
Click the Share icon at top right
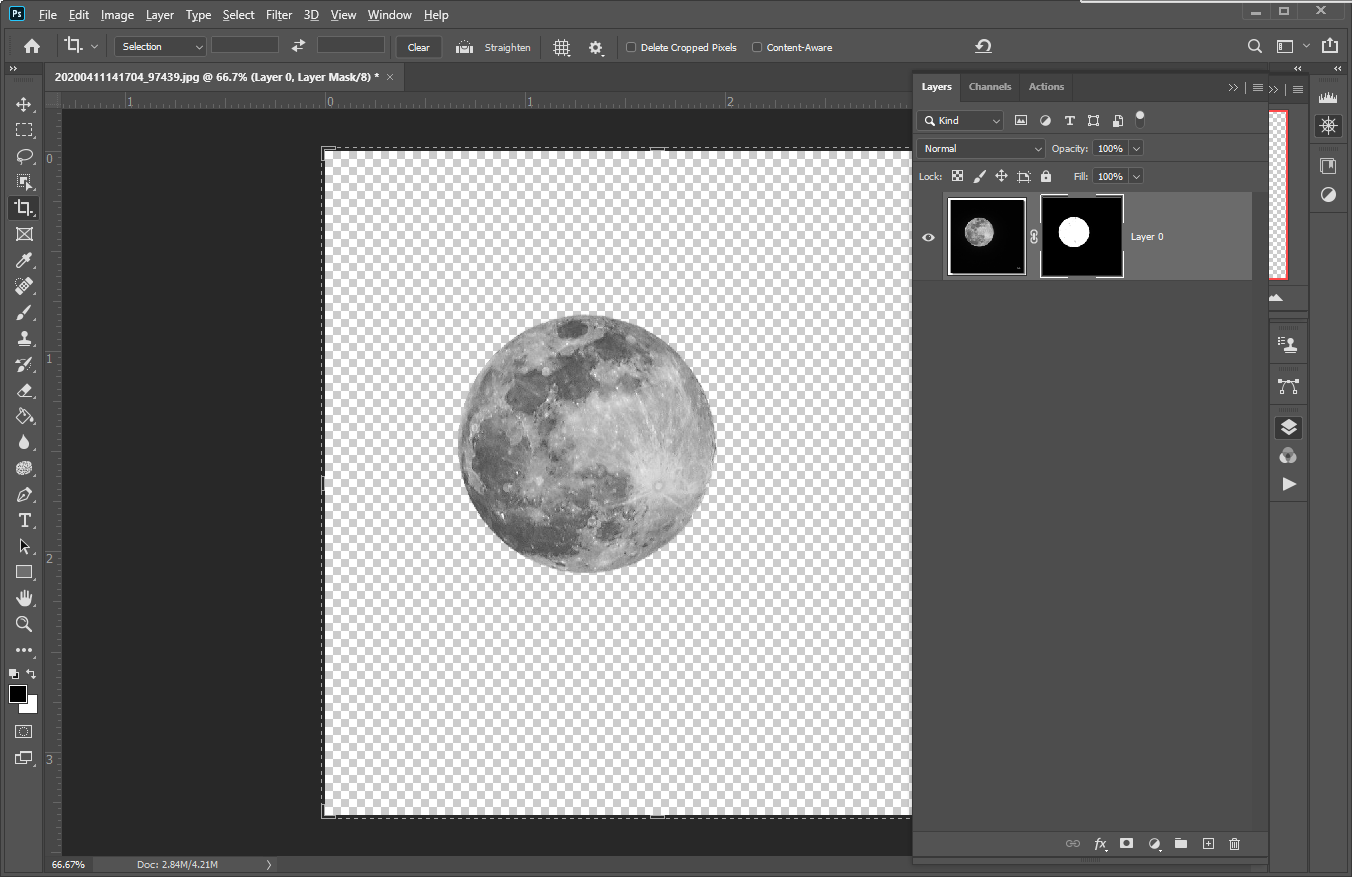(x=1329, y=46)
